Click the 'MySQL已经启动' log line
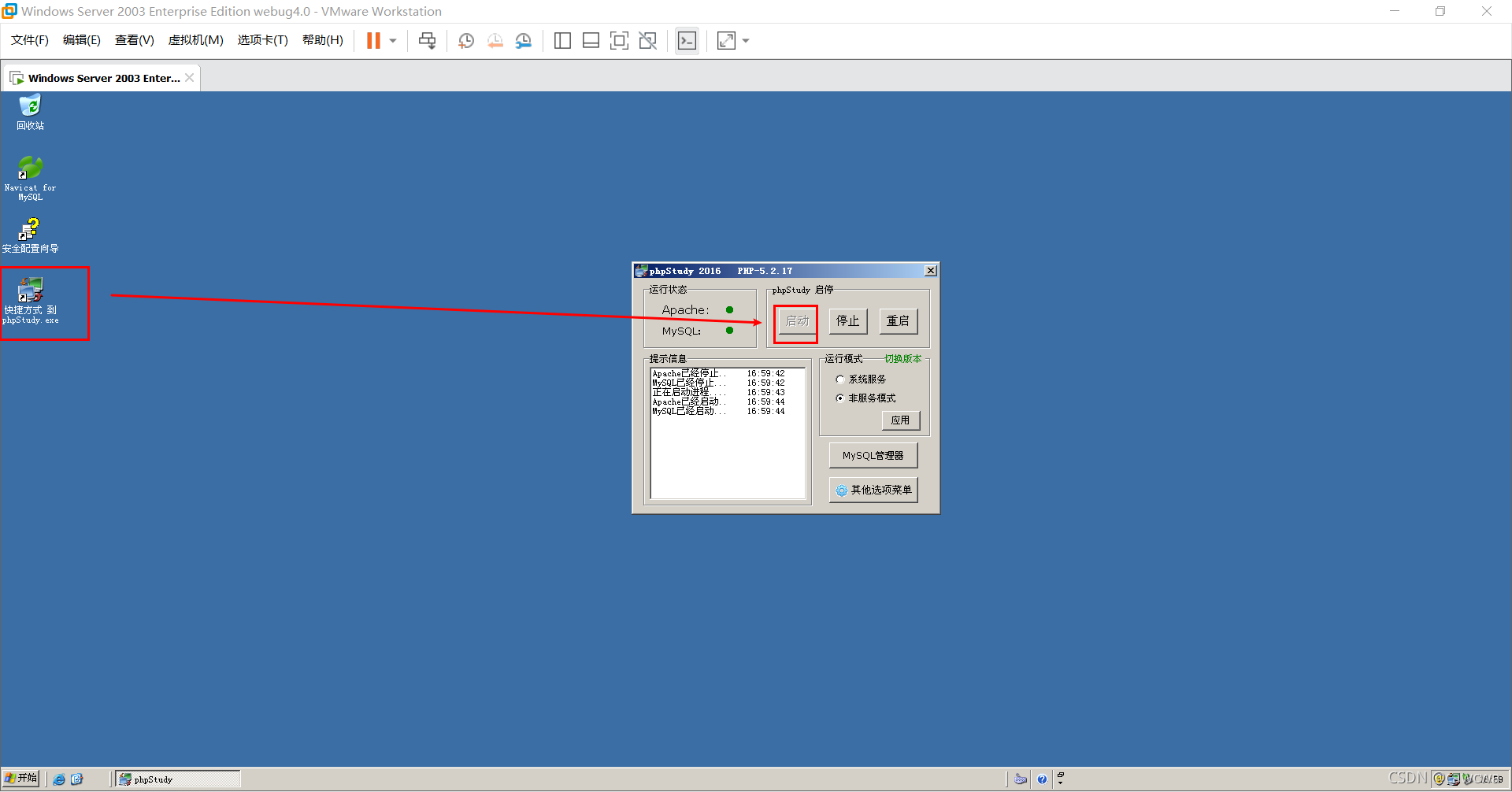 click(718, 412)
